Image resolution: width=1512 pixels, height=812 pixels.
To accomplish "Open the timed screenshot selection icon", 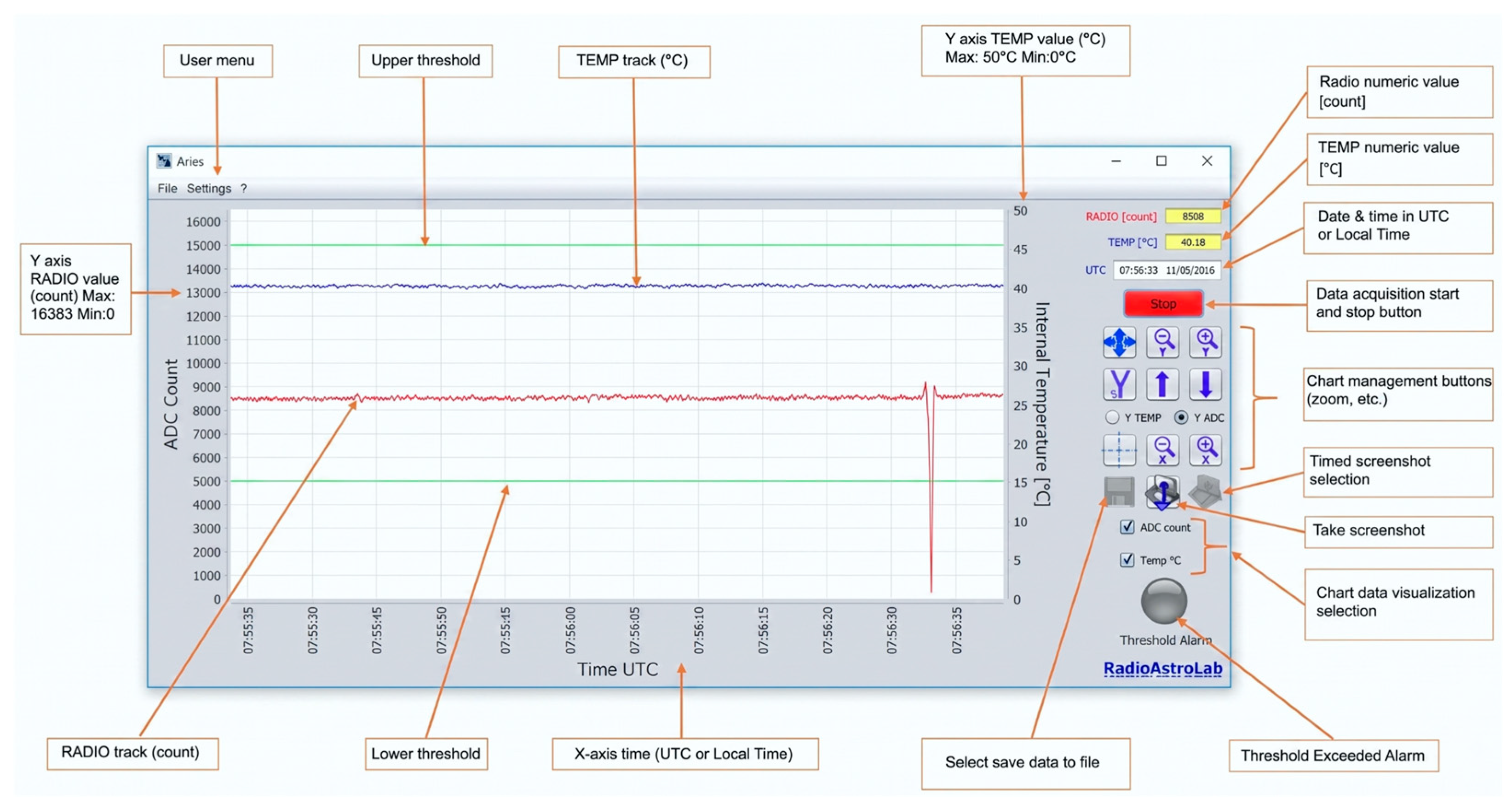I will tap(1206, 492).
